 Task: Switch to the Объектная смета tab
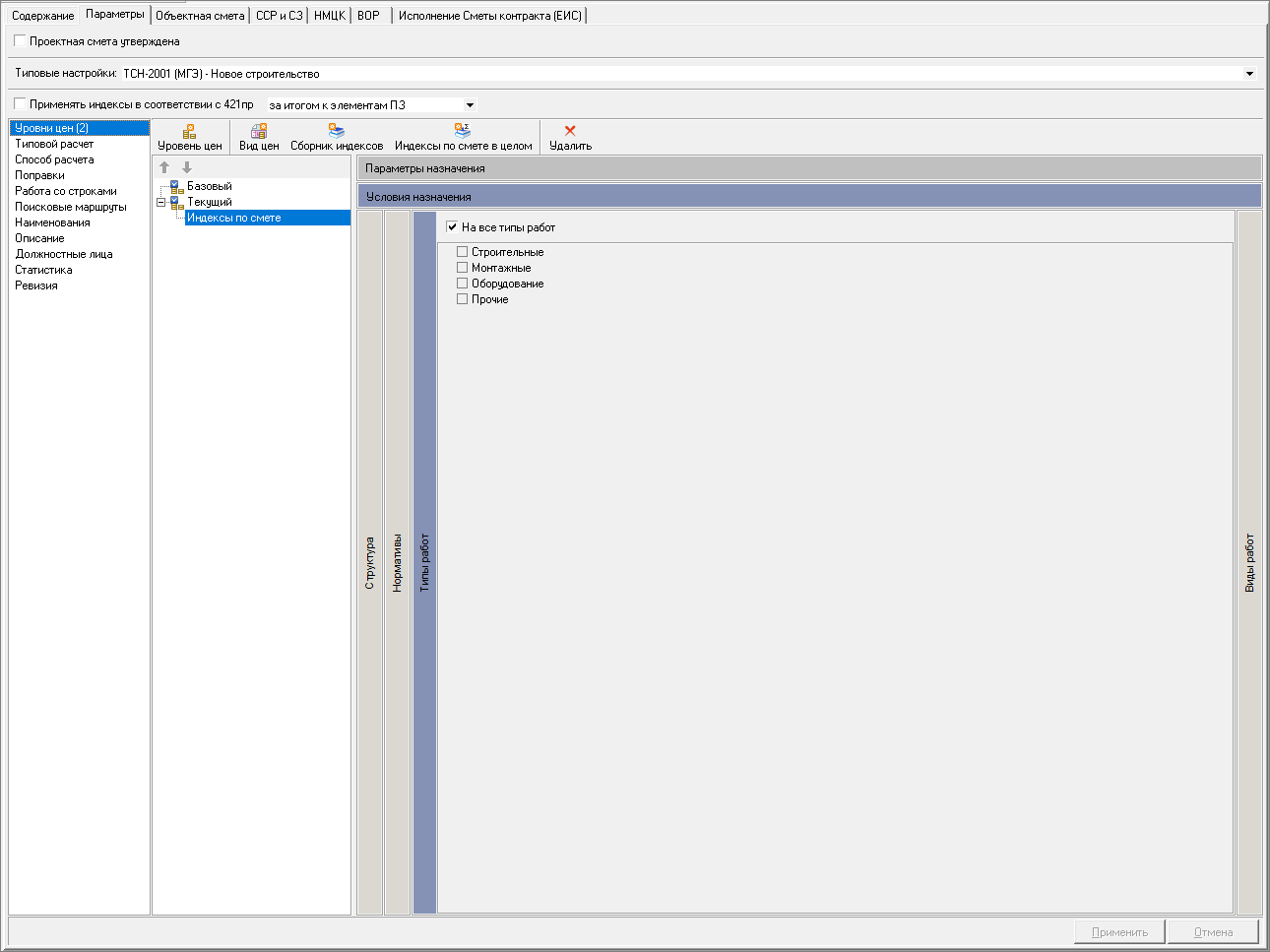pos(200,16)
